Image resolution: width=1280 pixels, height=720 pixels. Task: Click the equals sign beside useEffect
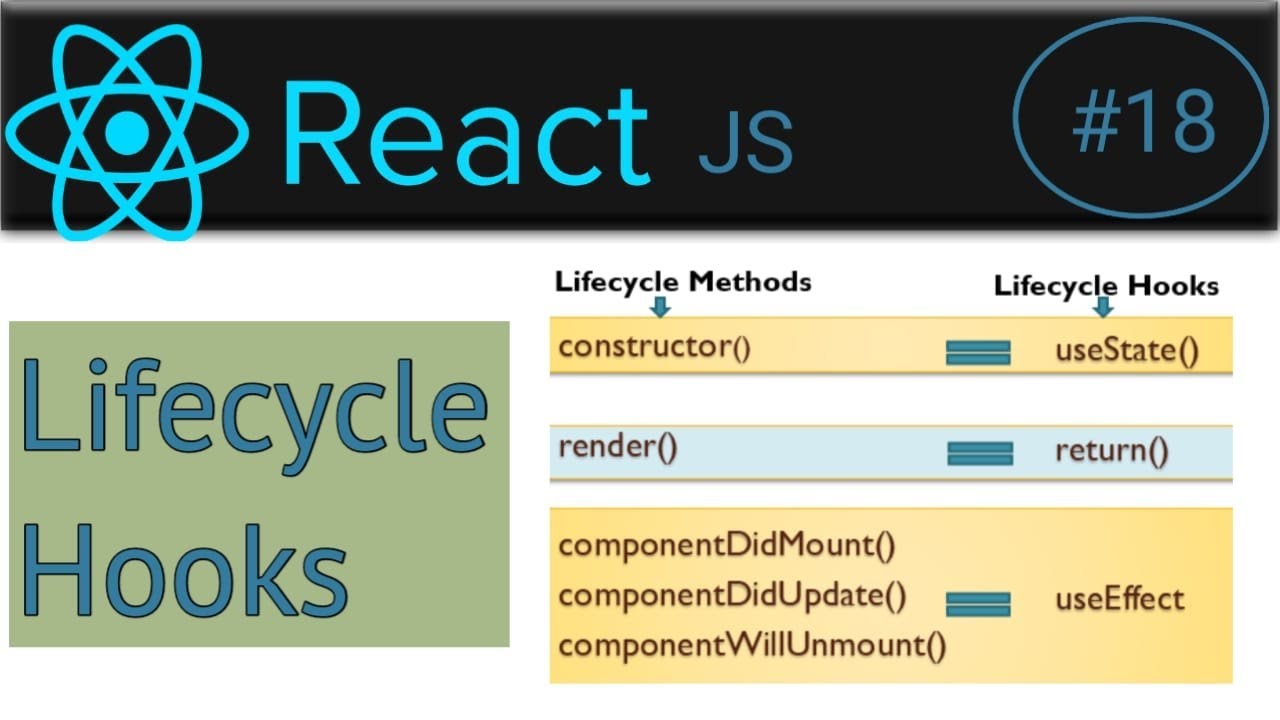click(978, 604)
